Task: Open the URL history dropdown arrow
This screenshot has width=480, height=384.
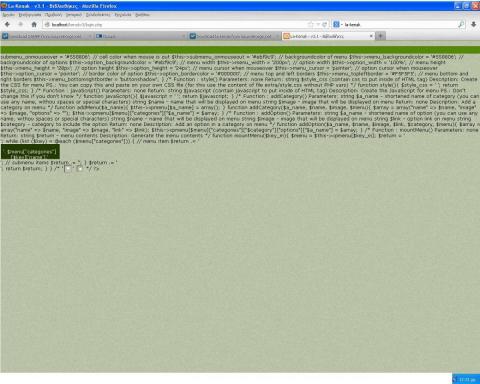Action: point(318,24)
